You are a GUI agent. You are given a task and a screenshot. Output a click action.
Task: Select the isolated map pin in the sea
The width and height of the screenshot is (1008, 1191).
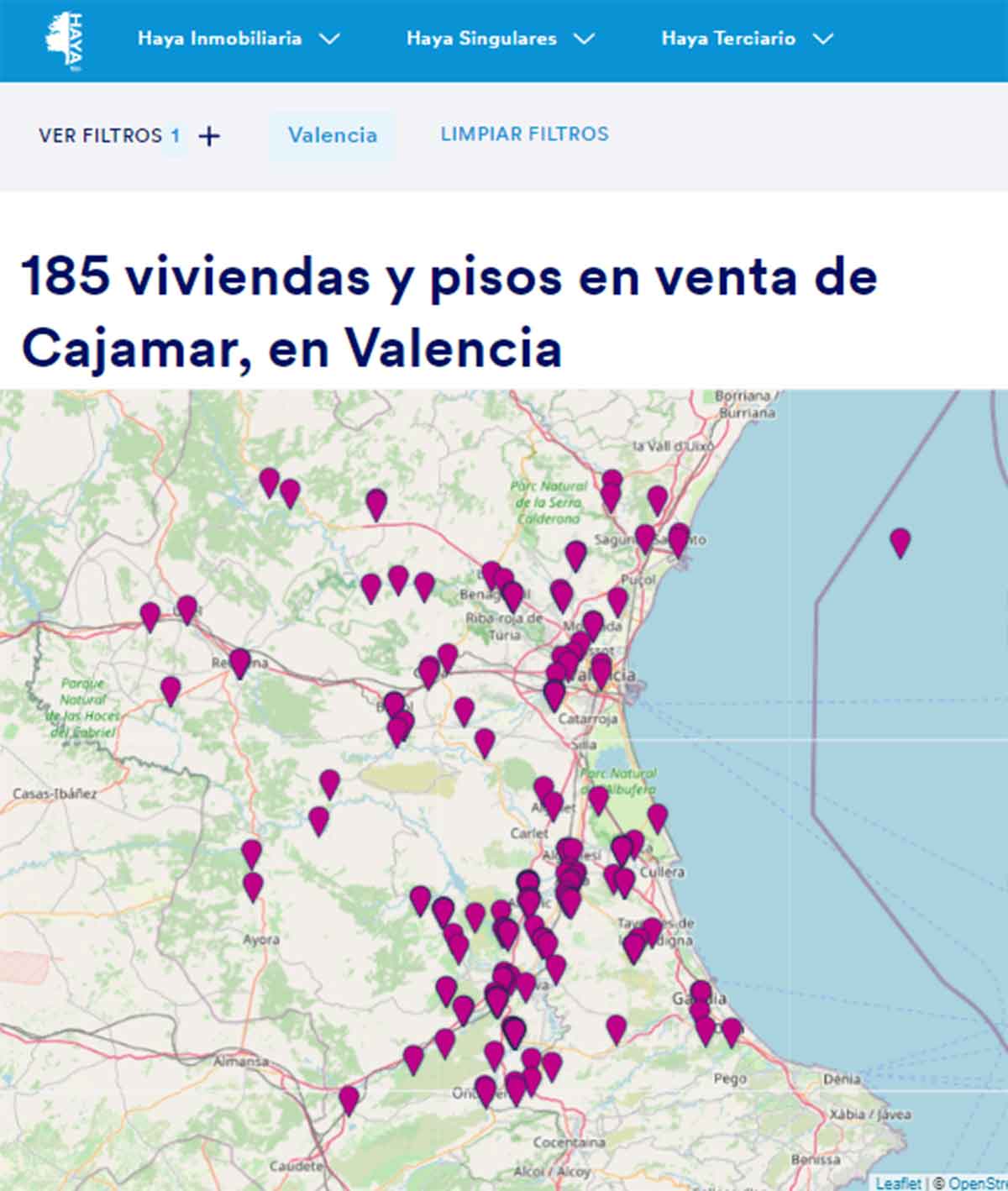(900, 542)
